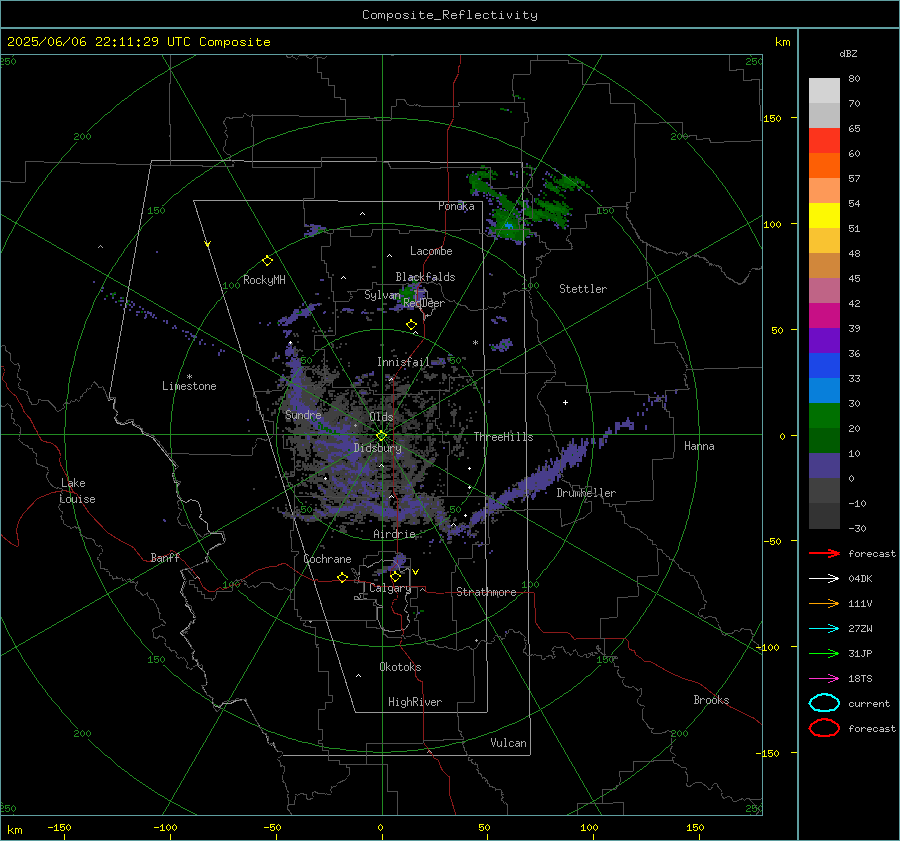
Task: Click the cyan current ellipse icon
Action: click(824, 703)
